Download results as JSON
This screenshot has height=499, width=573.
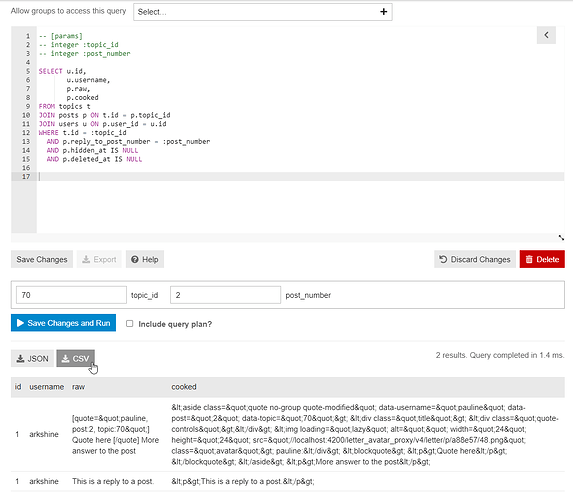[32, 358]
